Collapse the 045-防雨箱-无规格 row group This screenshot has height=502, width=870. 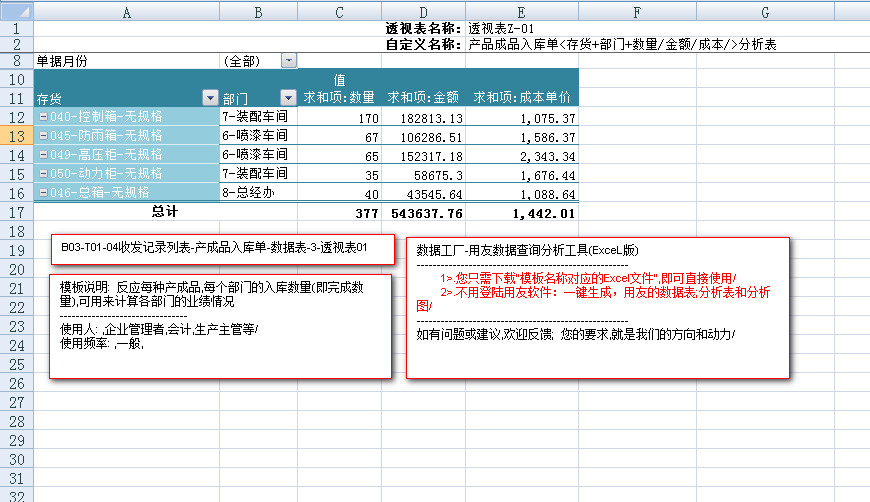[42, 136]
